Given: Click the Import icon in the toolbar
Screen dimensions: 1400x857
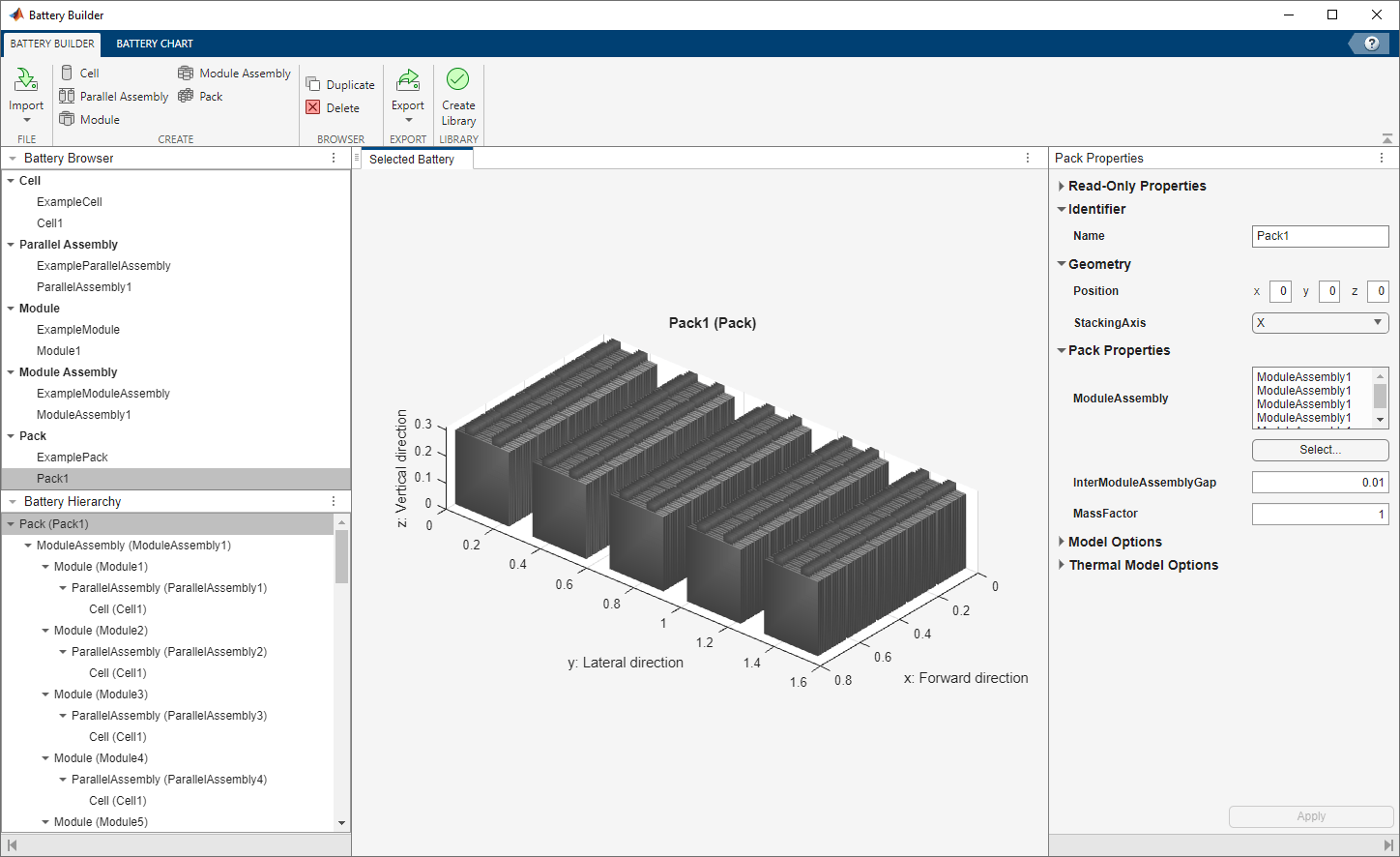Looking at the screenshot, I should 26,81.
